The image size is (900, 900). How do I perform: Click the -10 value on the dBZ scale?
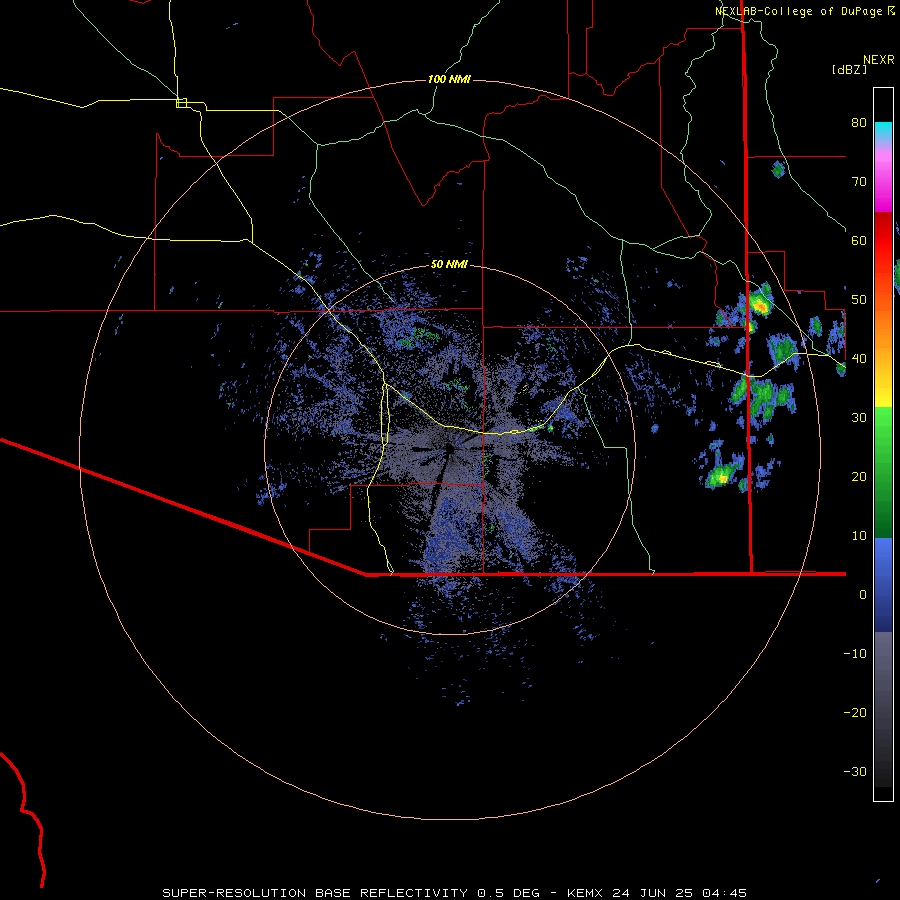coord(855,653)
